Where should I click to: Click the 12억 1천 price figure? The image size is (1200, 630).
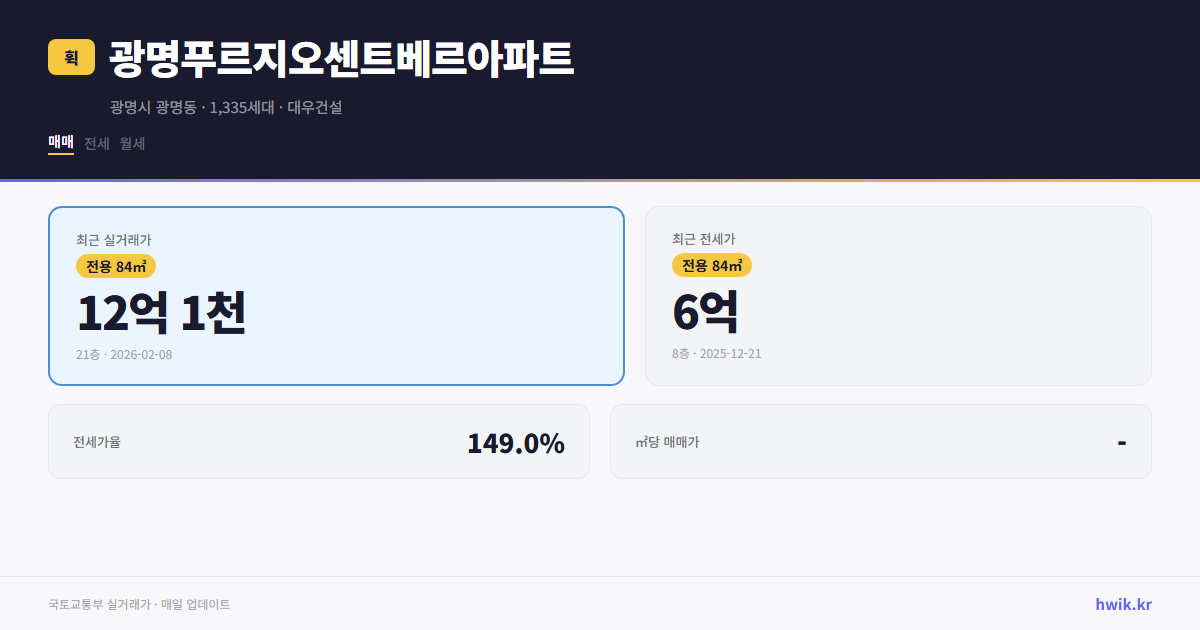point(162,313)
